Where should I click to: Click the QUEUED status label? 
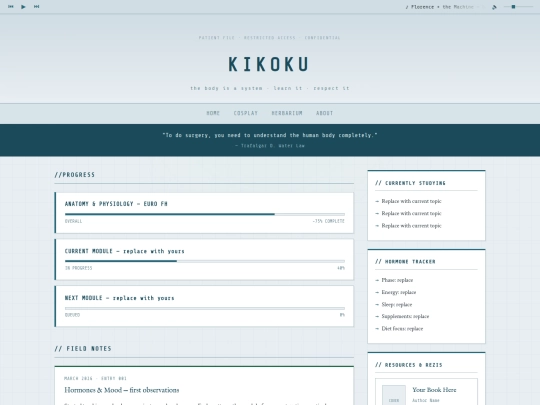click(x=72, y=315)
